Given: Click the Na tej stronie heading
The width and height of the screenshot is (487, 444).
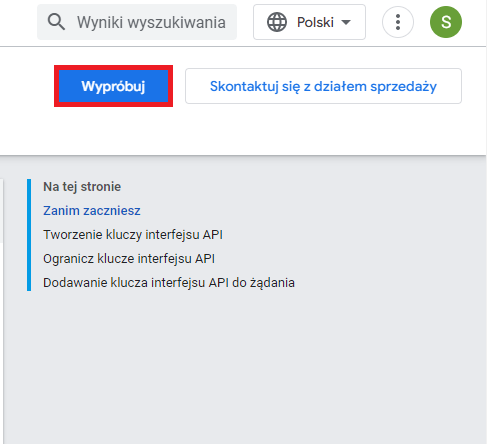Looking at the screenshot, I should (82, 187).
